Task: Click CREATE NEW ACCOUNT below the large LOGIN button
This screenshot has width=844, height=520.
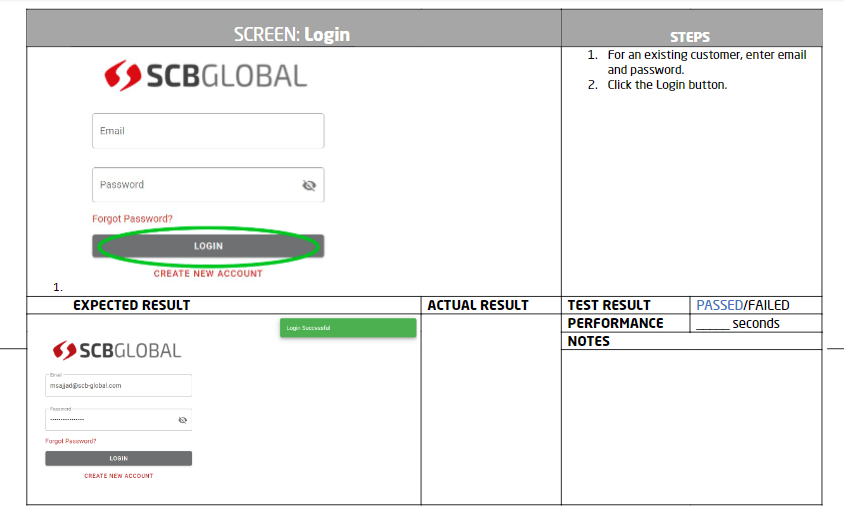Action: (x=208, y=273)
